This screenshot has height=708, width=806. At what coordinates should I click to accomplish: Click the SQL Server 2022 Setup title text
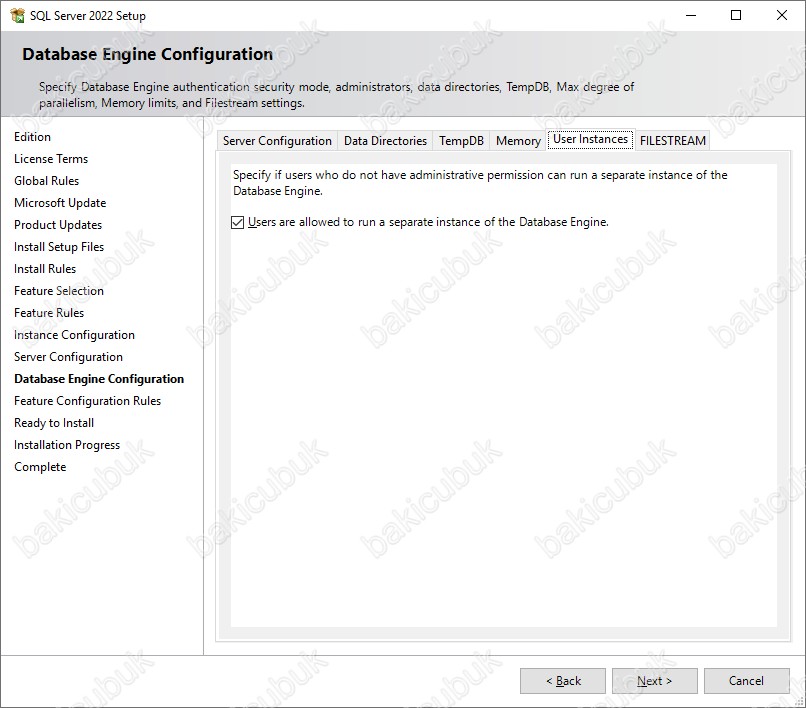pyautogui.click(x=88, y=16)
